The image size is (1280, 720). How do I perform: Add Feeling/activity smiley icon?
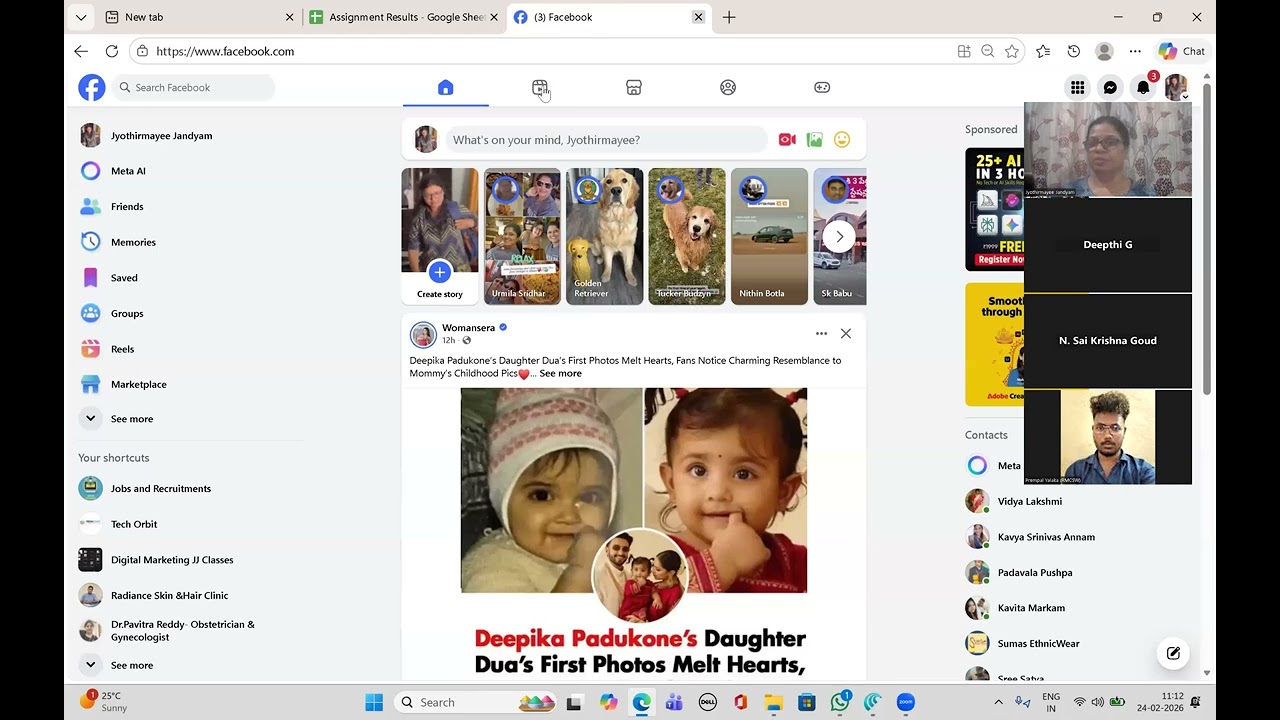click(x=842, y=140)
